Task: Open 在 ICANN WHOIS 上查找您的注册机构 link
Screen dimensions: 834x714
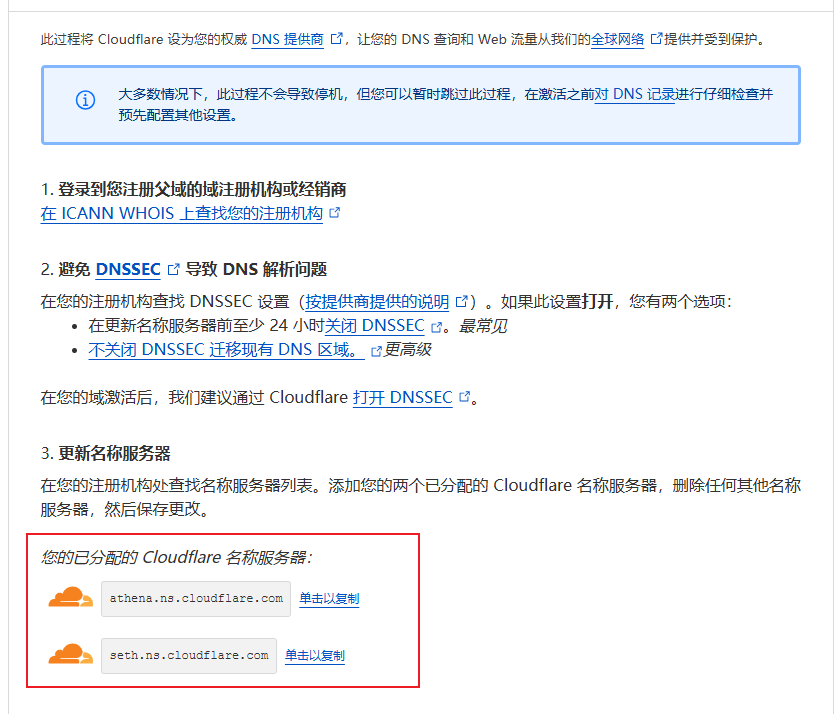Action: pyautogui.click(x=181, y=213)
